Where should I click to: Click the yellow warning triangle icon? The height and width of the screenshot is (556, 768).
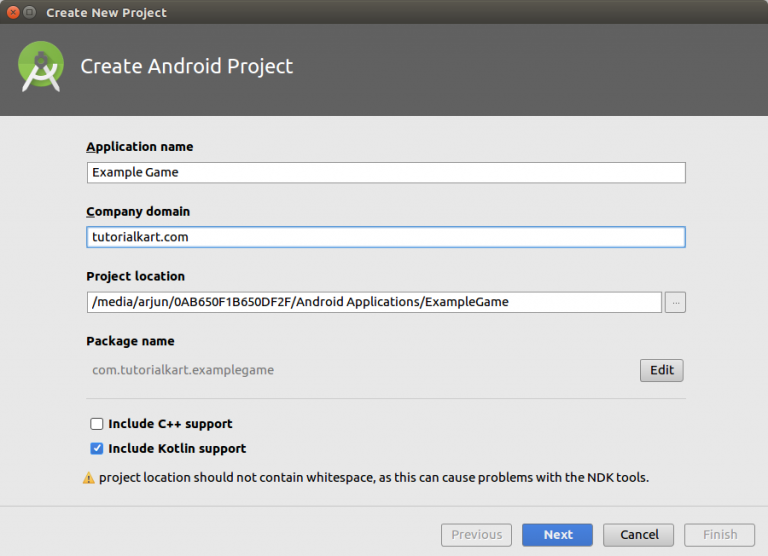[89, 478]
